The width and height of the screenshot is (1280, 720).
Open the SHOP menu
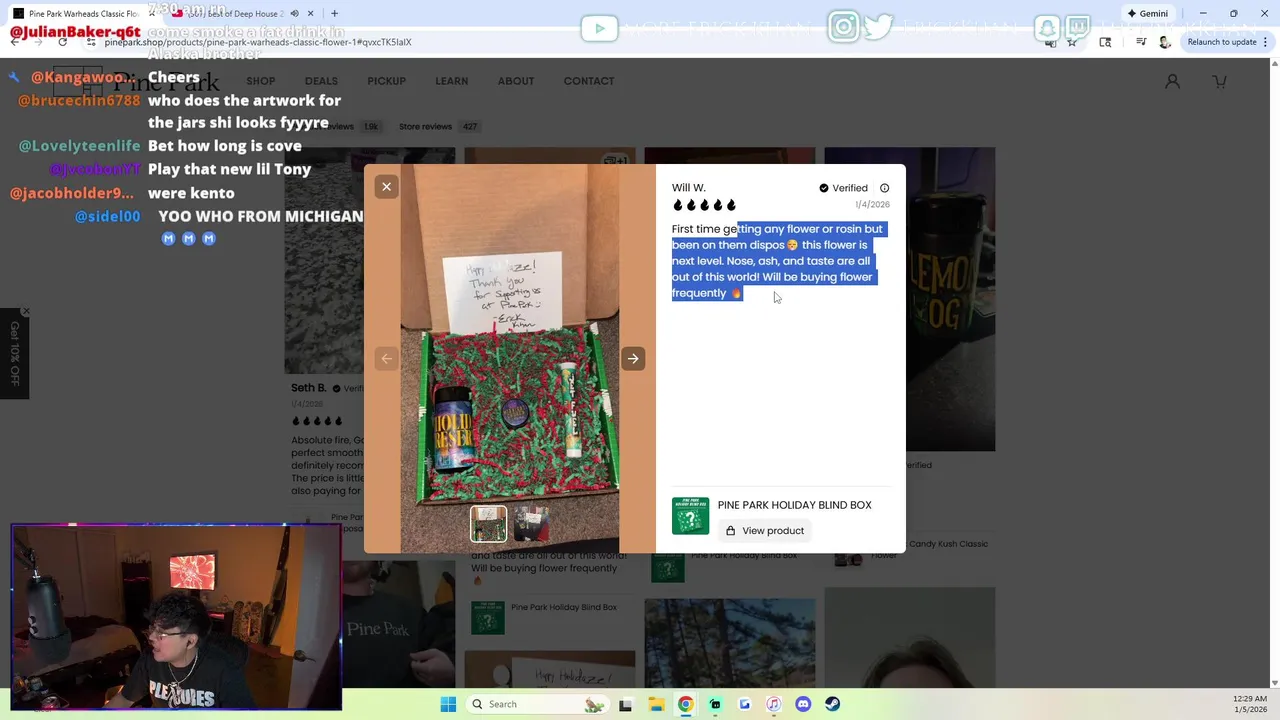(x=261, y=81)
